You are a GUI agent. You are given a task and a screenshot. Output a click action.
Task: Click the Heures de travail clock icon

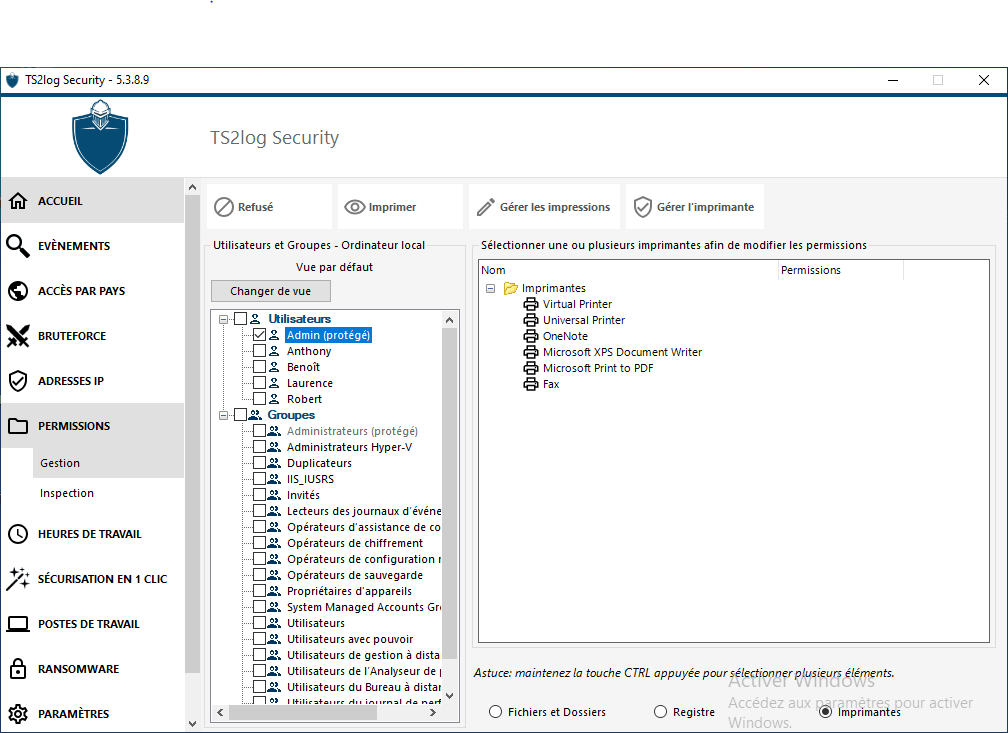pos(18,534)
